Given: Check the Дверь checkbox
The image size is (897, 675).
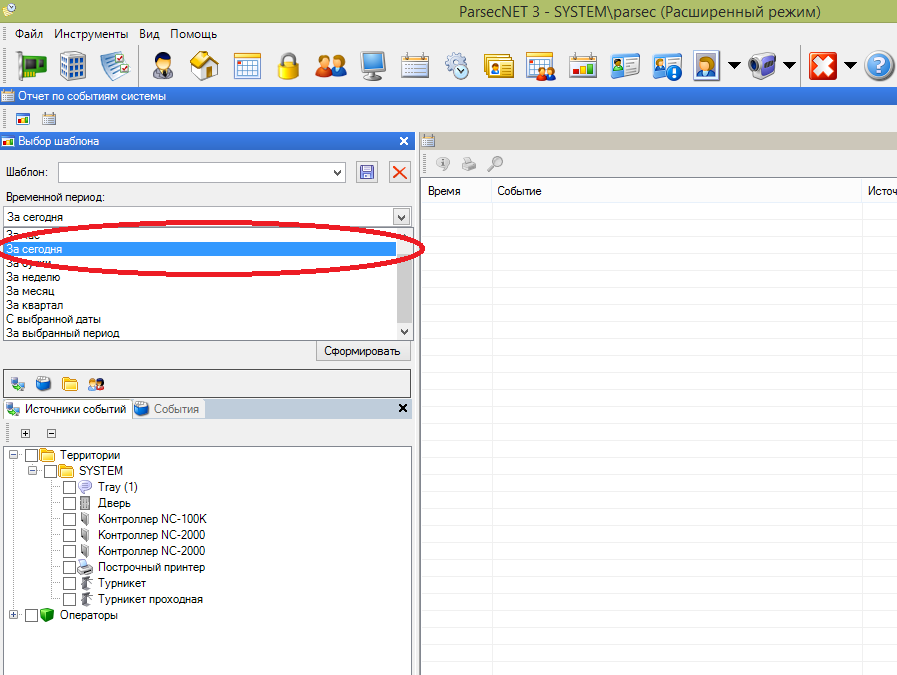Looking at the screenshot, I should [x=69, y=503].
